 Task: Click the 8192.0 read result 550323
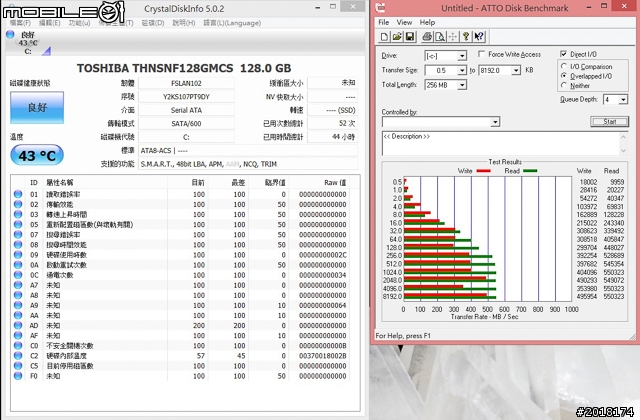click(614, 297)
